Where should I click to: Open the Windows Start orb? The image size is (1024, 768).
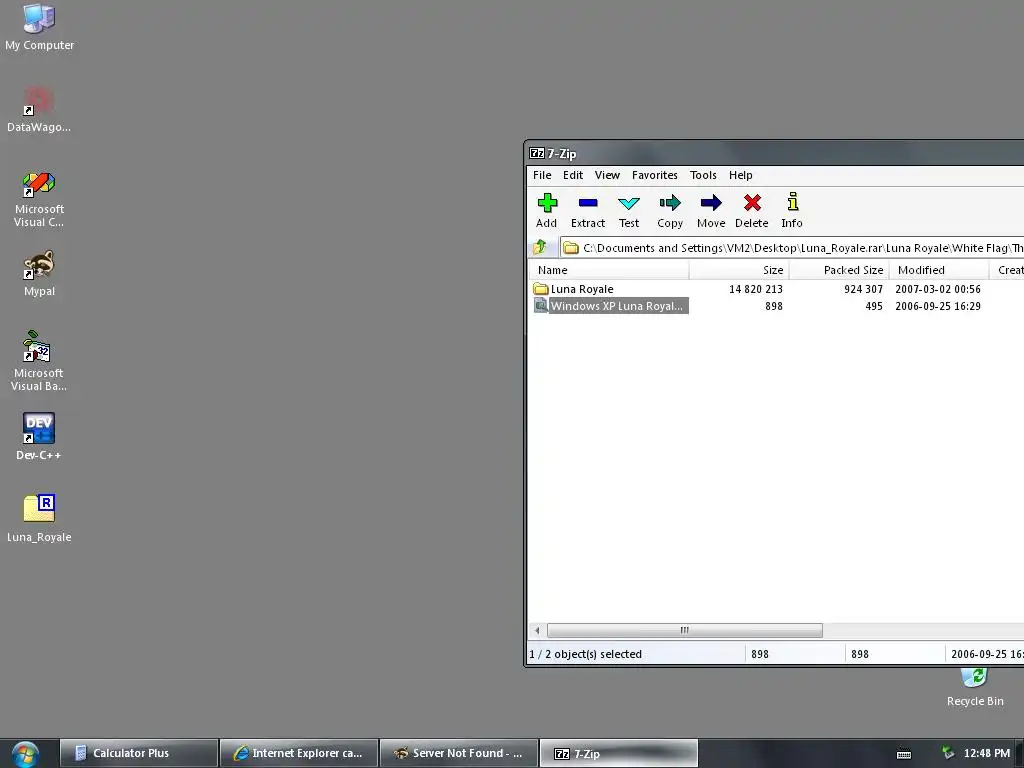tap(25, 754)
